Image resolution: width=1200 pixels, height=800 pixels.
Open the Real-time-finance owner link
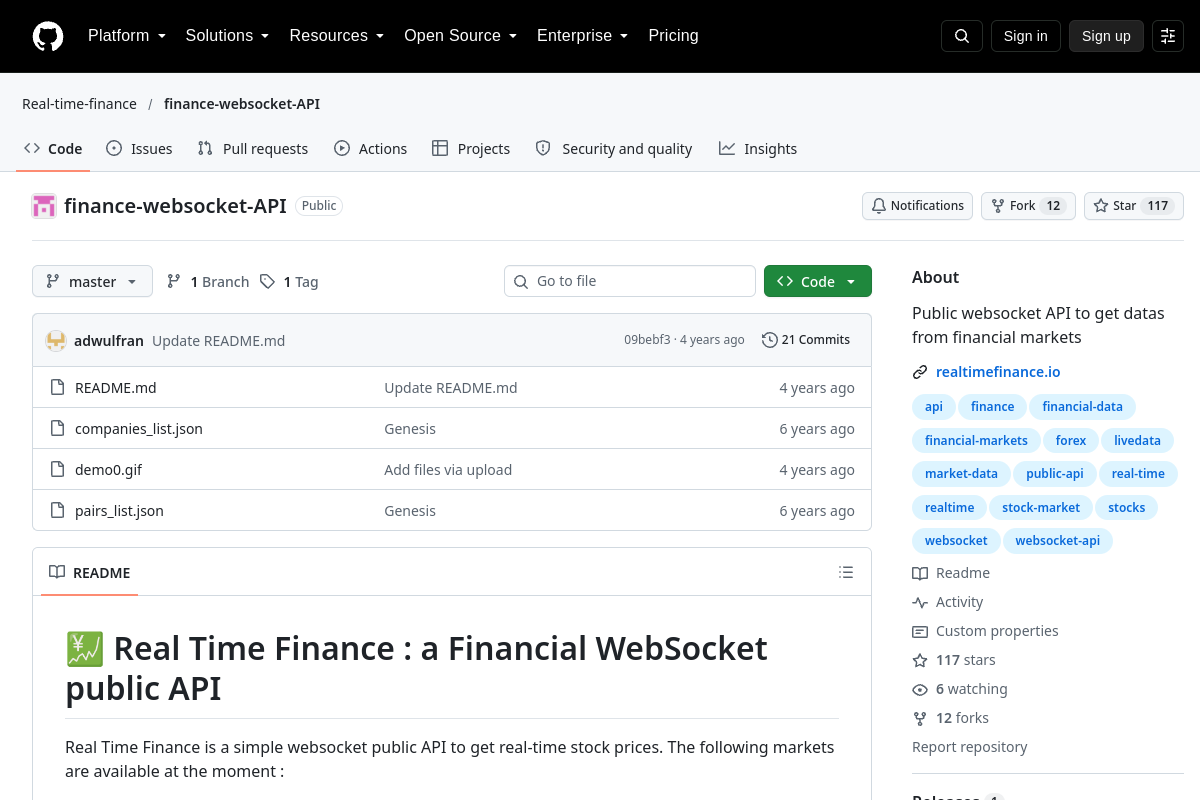tap(79, 104)
